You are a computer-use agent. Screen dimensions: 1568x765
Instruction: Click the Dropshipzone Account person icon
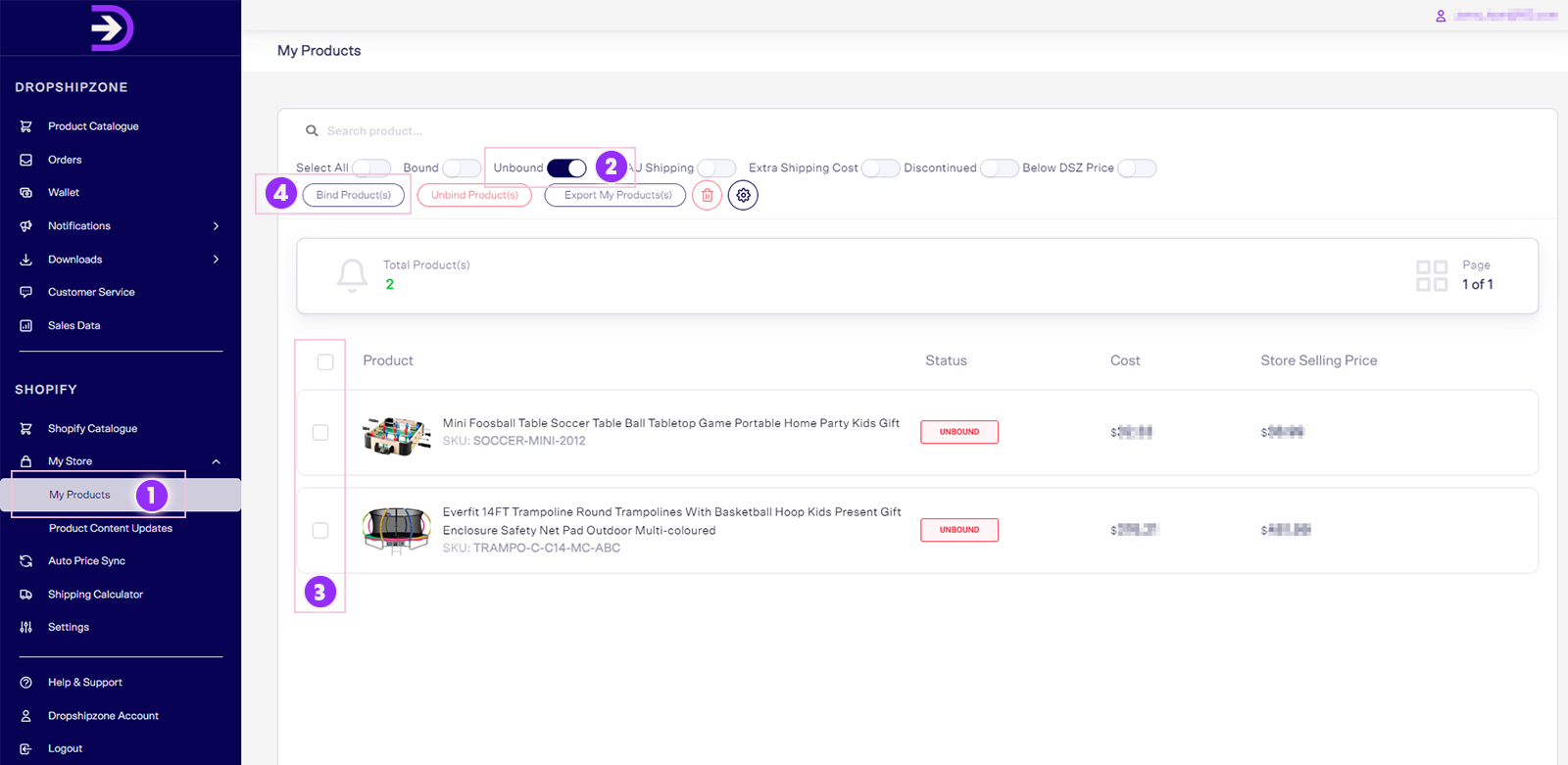pyautogui.click(x=26, y=716)
